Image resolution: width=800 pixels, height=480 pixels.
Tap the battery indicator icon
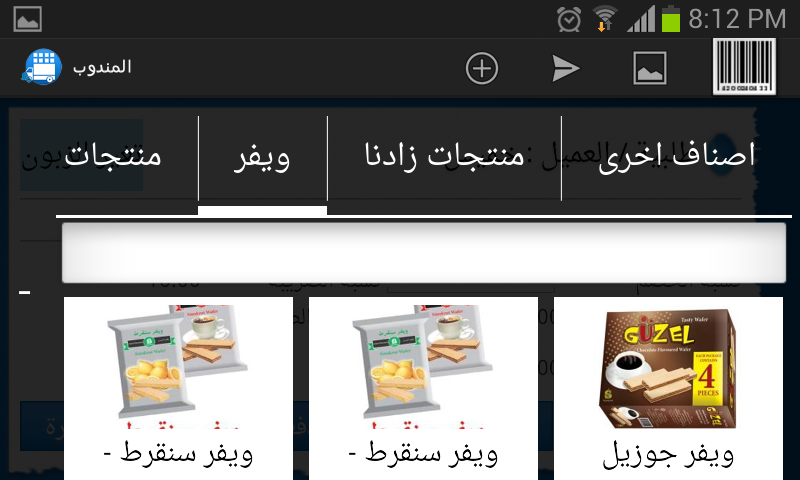(671, 19)
